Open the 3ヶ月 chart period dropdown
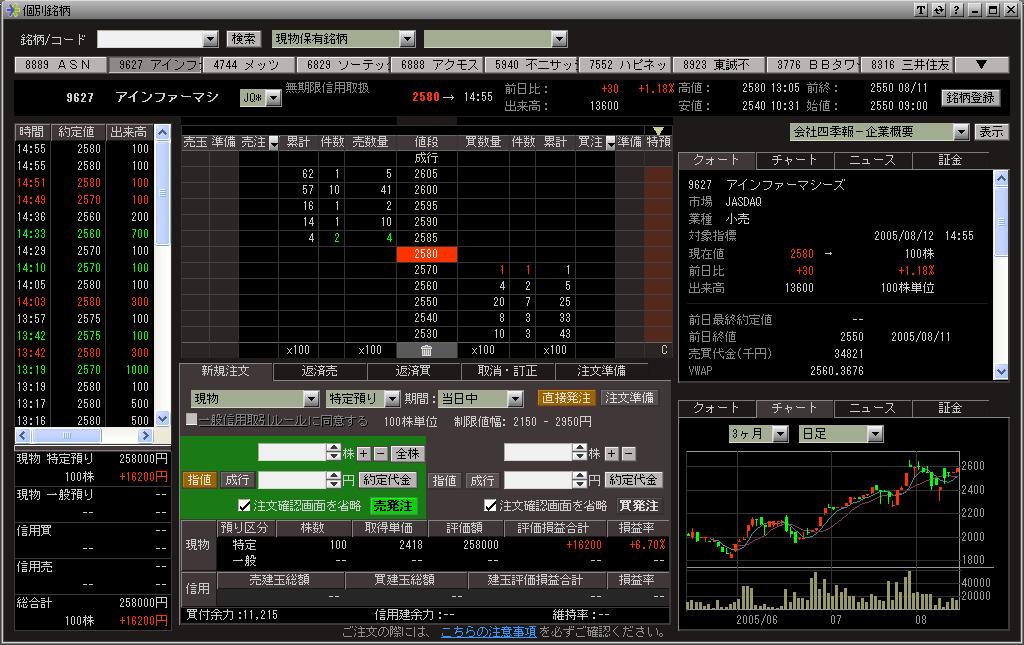 (x=780, y=433)
